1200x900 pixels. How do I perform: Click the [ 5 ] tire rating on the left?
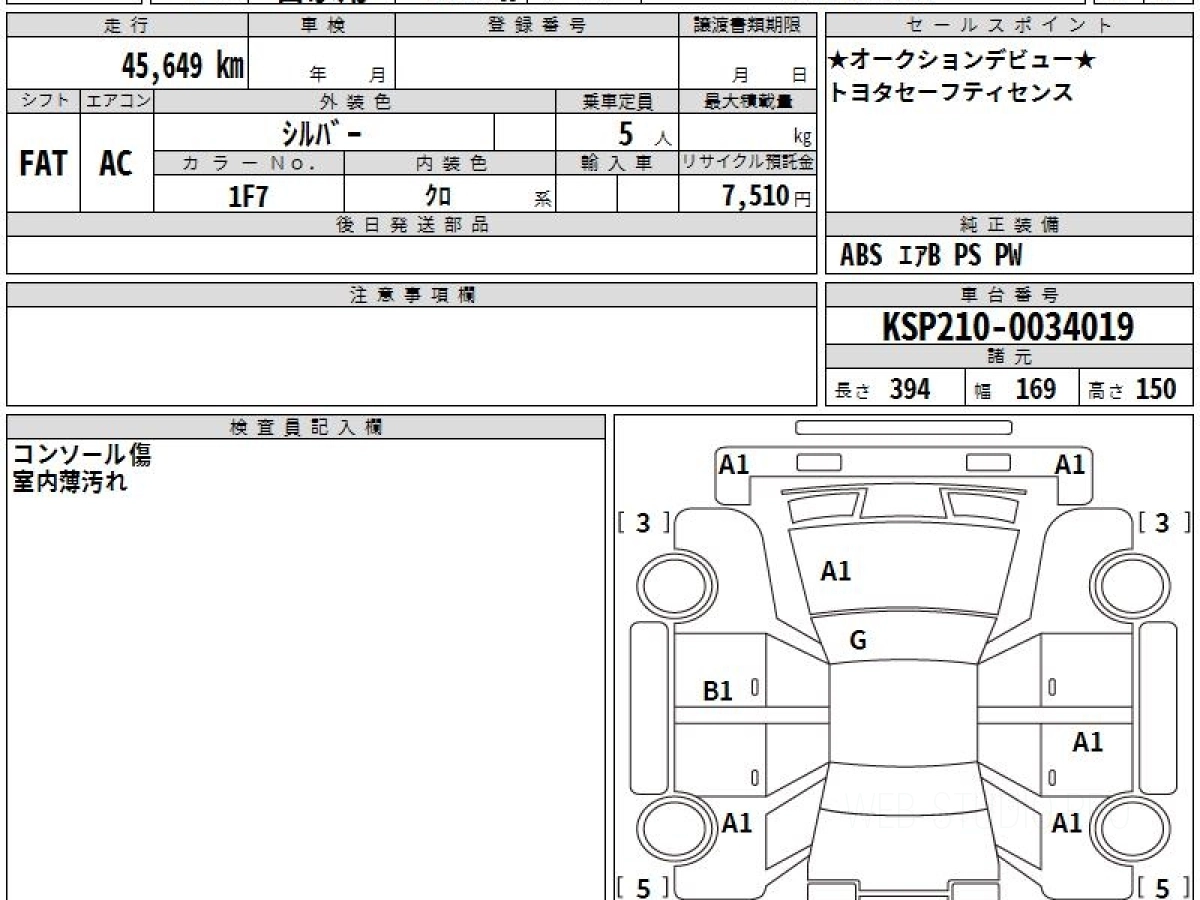click(643, 887)
